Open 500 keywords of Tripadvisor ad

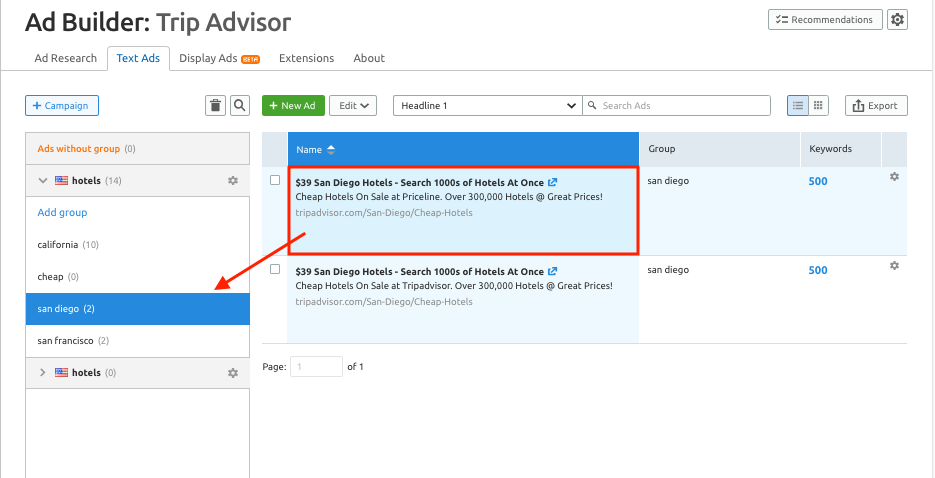coord(818,270)
